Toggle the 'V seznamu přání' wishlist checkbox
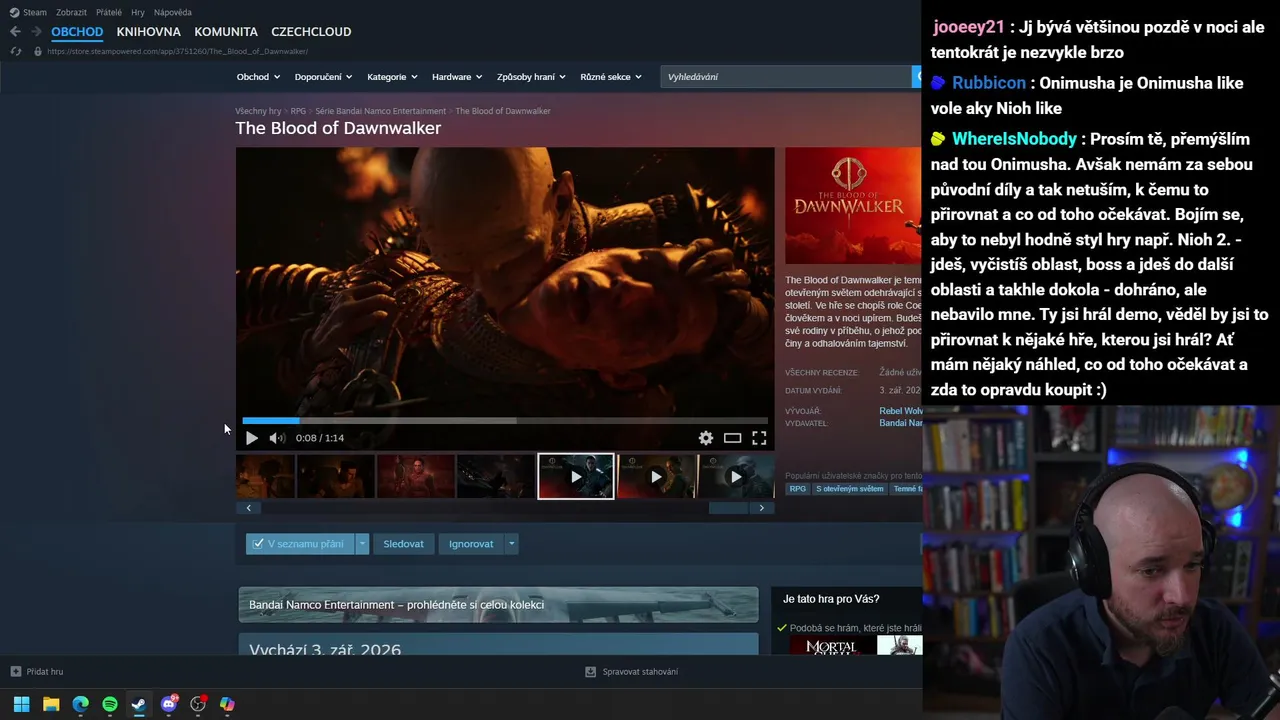The image size is (1280, 720). point(258,544)
